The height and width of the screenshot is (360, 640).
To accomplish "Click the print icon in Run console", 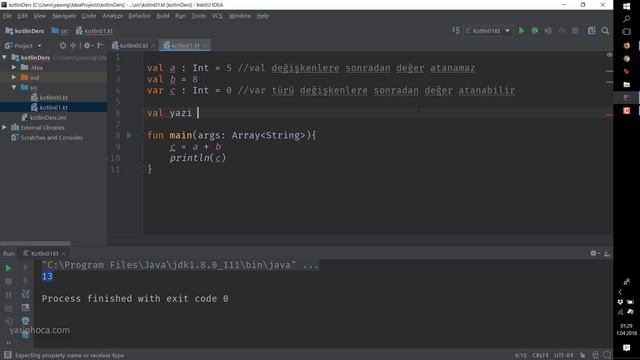I will tap(25, 320).
